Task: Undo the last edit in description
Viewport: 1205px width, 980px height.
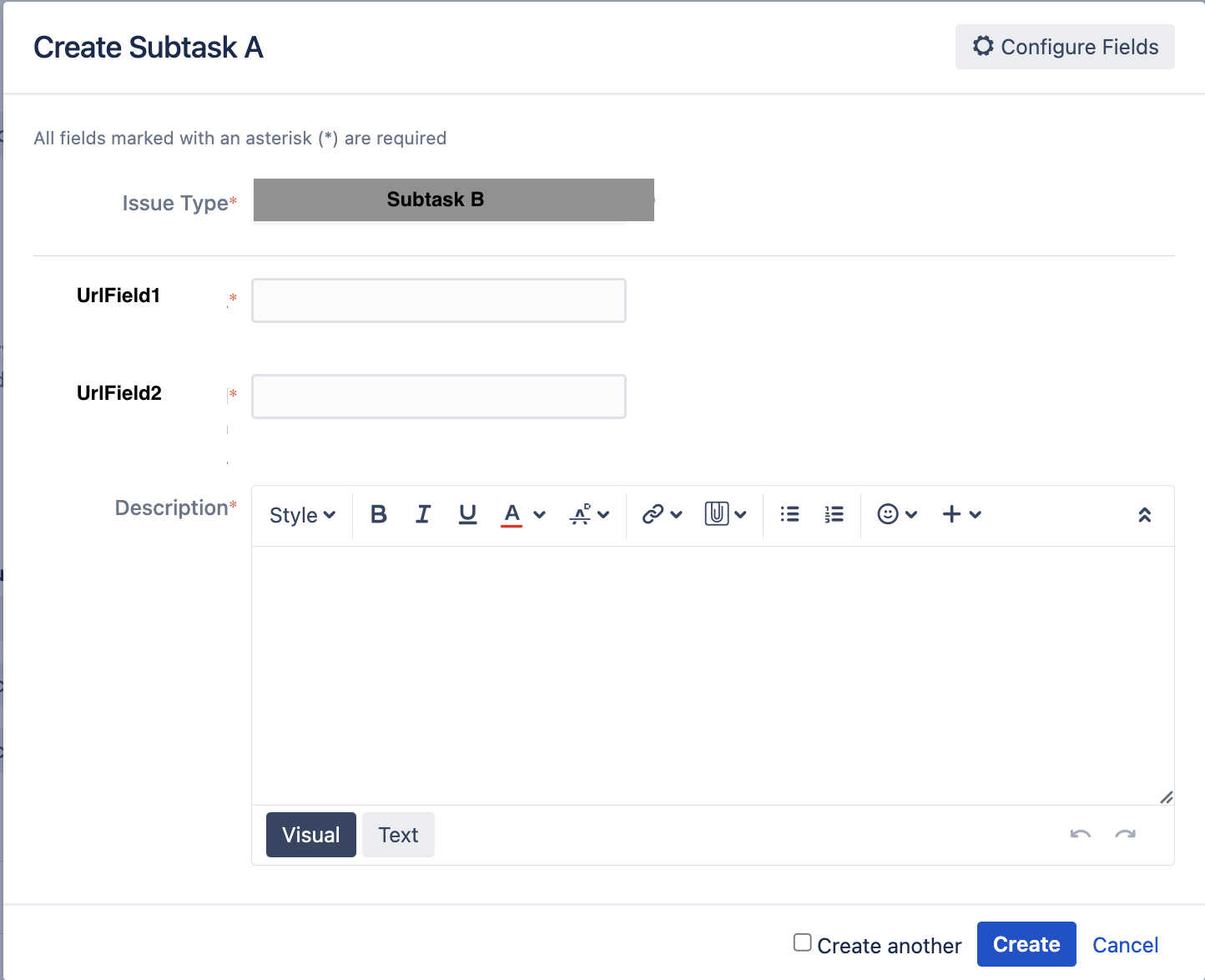Action: coord(1081,834)
